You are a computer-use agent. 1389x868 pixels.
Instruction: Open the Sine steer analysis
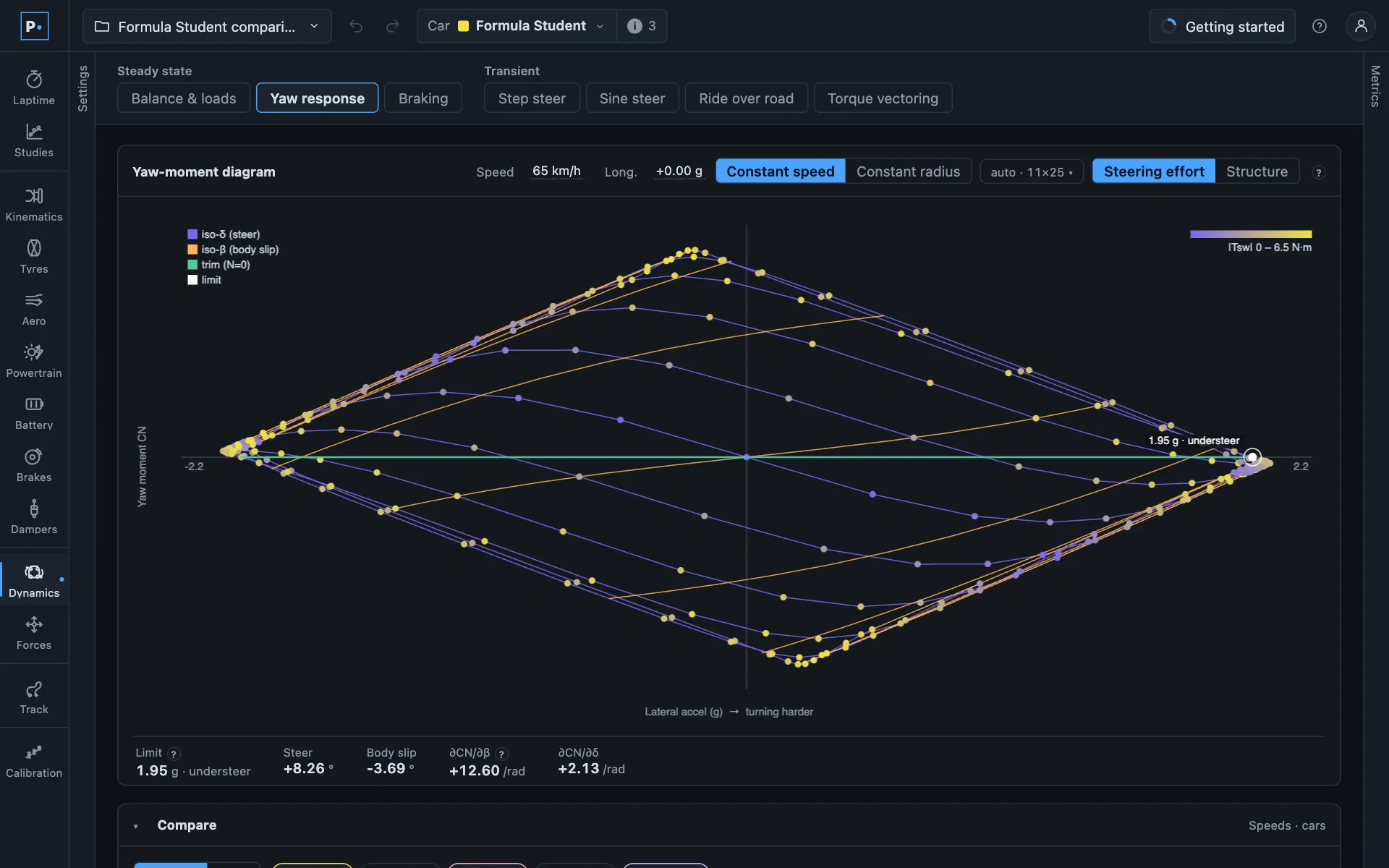tap(632, 98)
